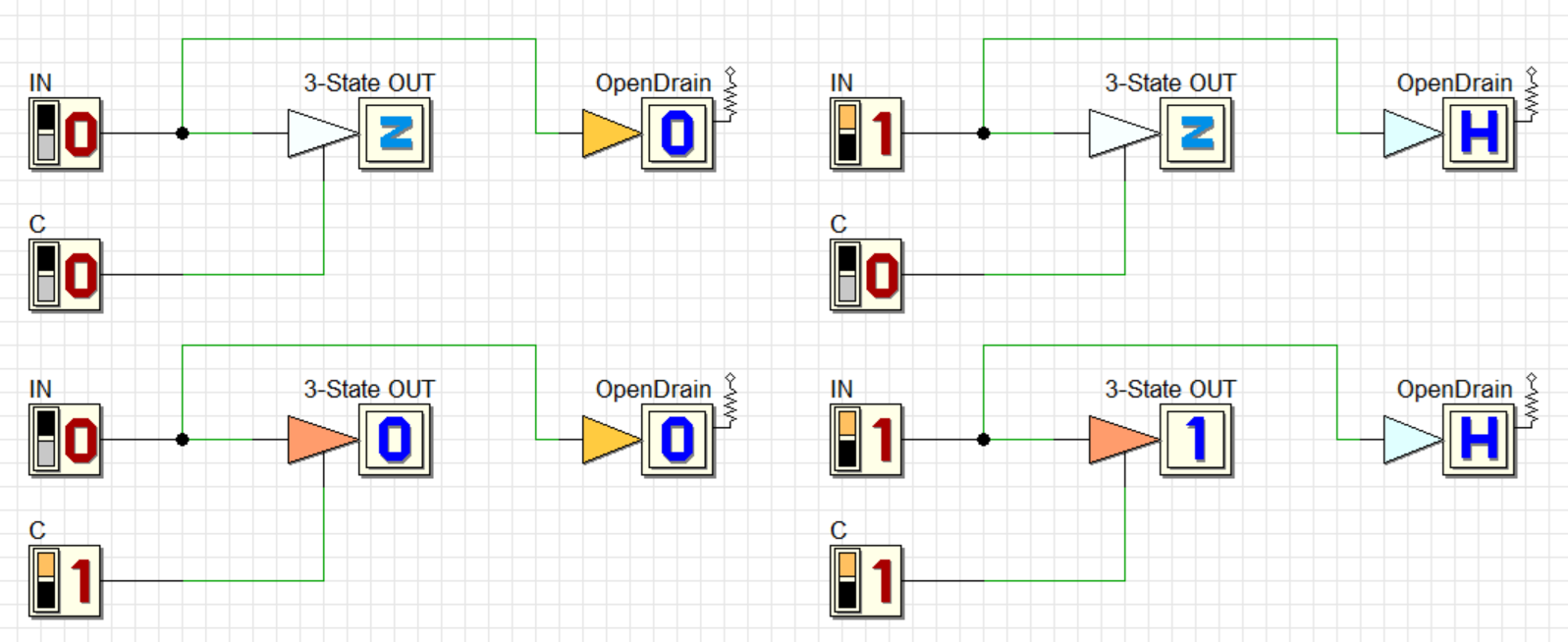The width and height of the screenshot is (1568, 642).
Task: Click the '3-State OUT' label in the bottom-left circuit
Action: point(369,390)
